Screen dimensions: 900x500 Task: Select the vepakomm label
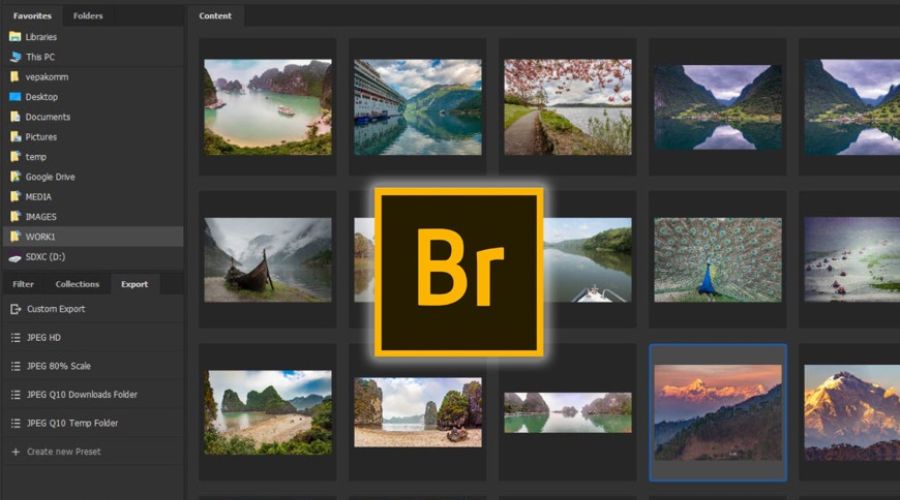46,77
